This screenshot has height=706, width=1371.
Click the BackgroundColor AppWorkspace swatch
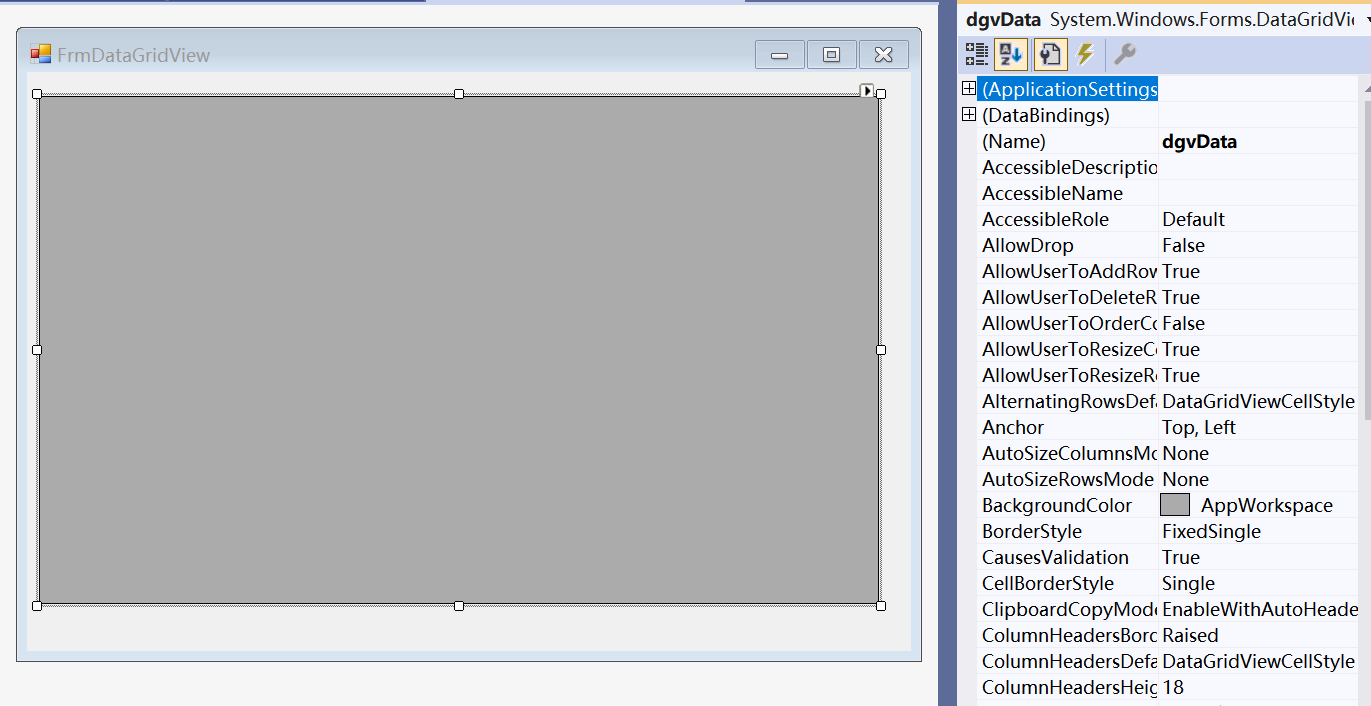[1175, 505]
